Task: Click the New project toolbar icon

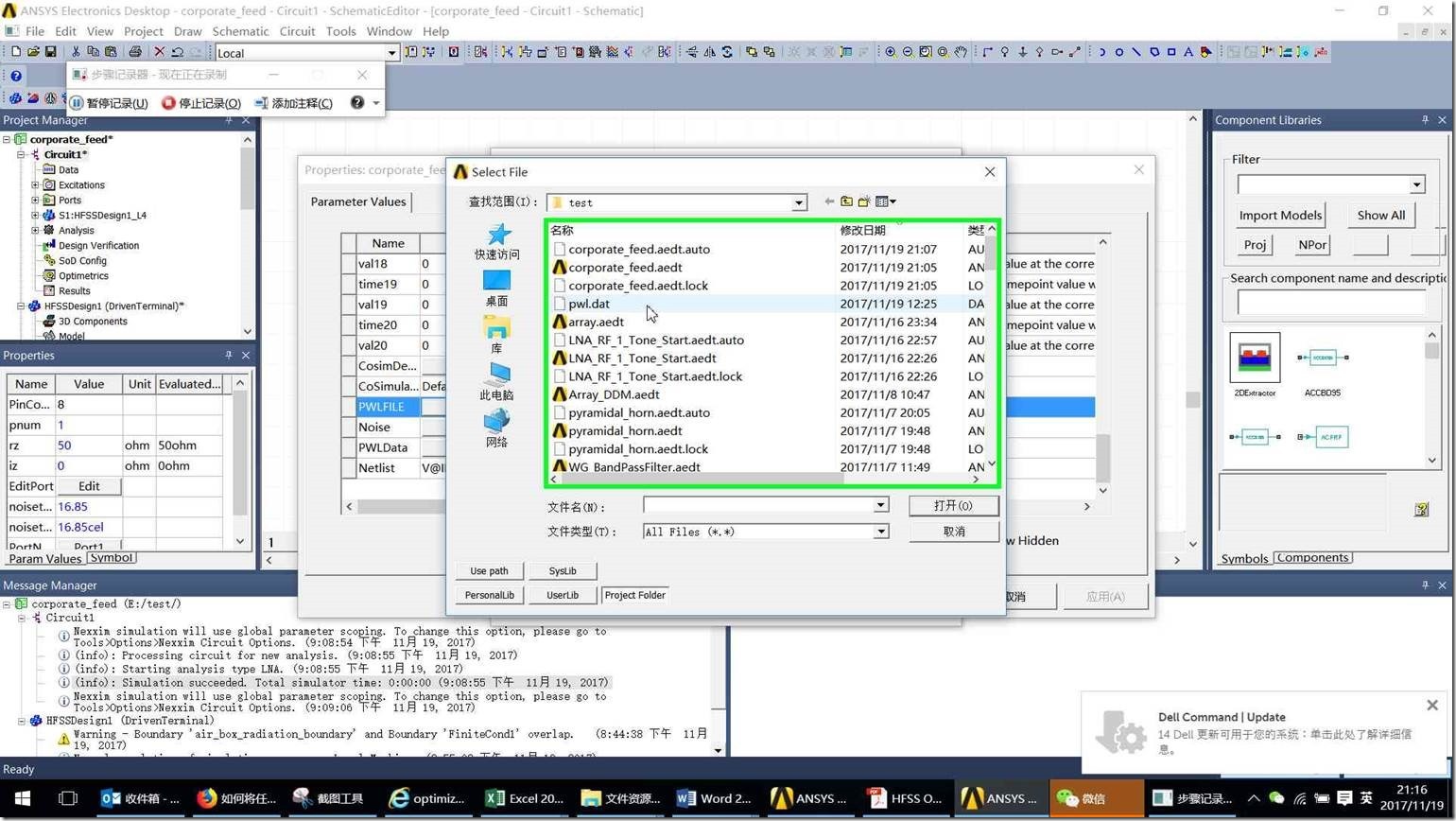Action: click(15, 52)
